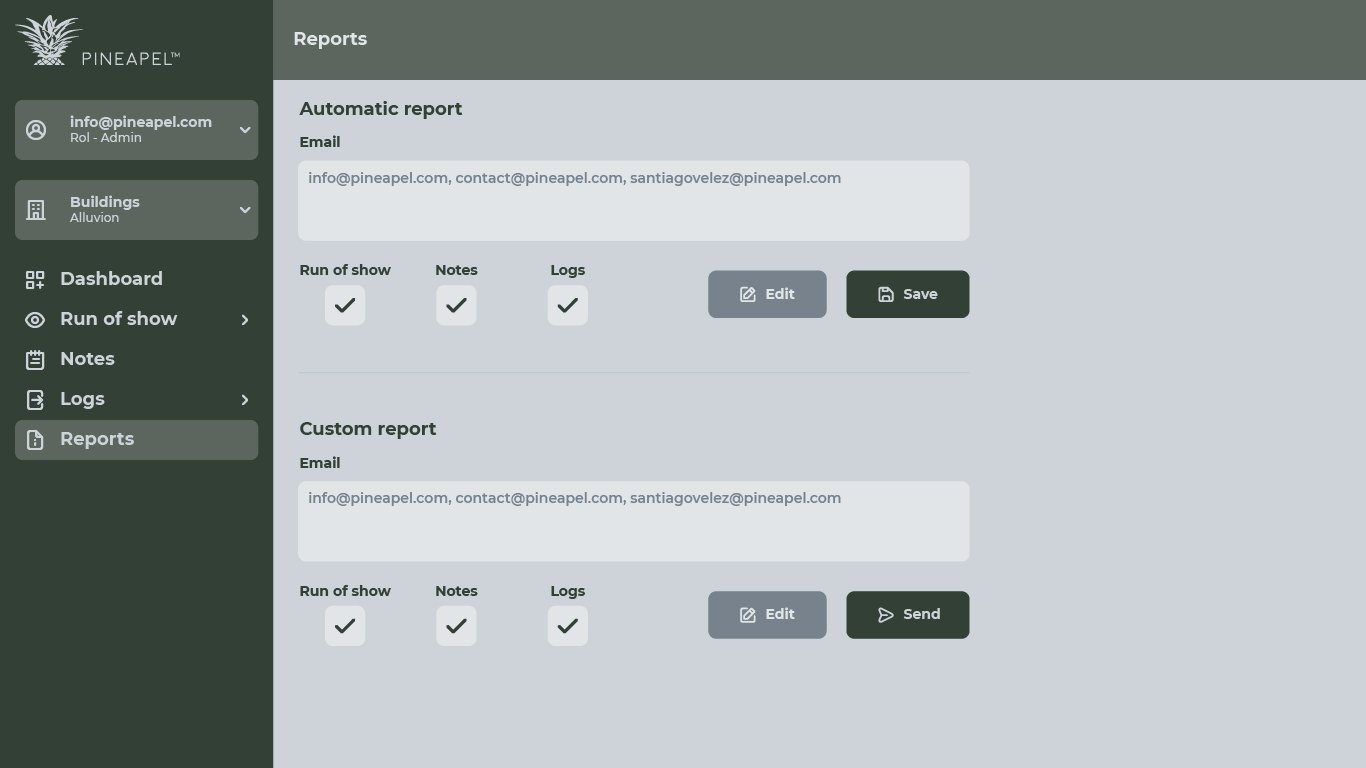
Task: Expand the Run of show submenu arrow
Action: [245, 320]
